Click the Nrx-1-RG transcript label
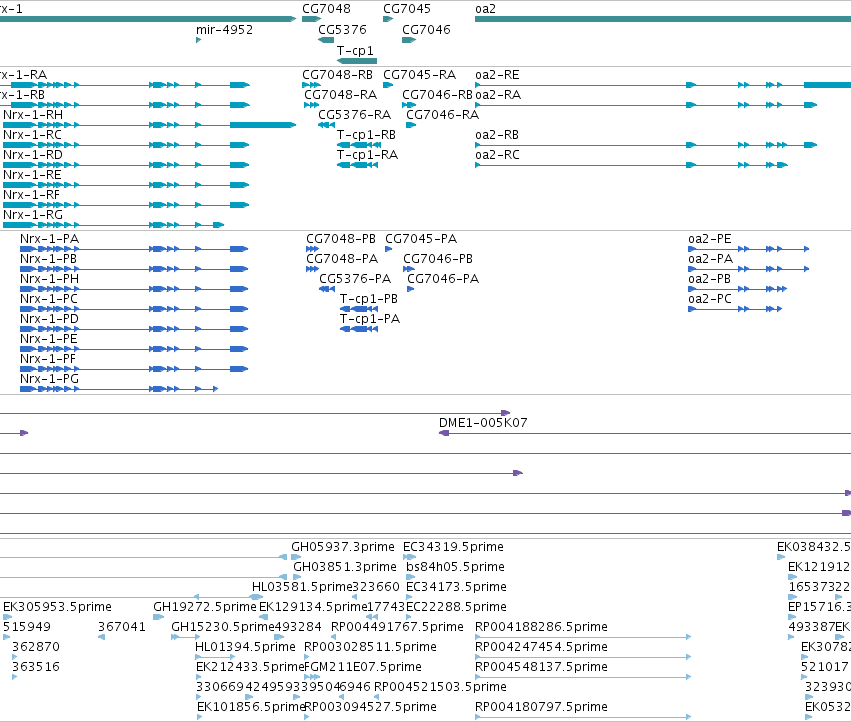 33,214
